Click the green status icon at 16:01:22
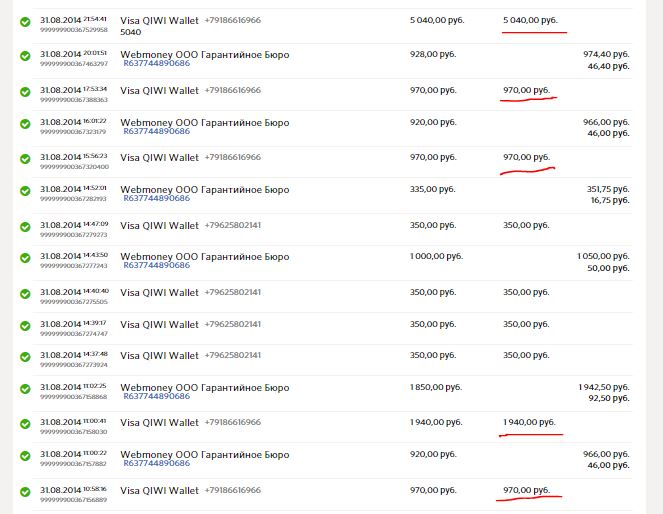The height and width of the screenshot is (514, 663). click(25, 127)
